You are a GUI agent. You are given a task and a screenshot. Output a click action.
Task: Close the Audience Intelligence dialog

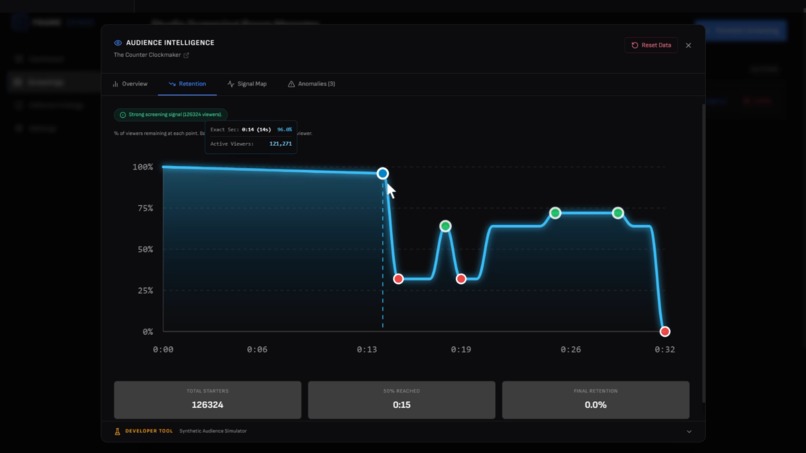click(x=688, y=45)
